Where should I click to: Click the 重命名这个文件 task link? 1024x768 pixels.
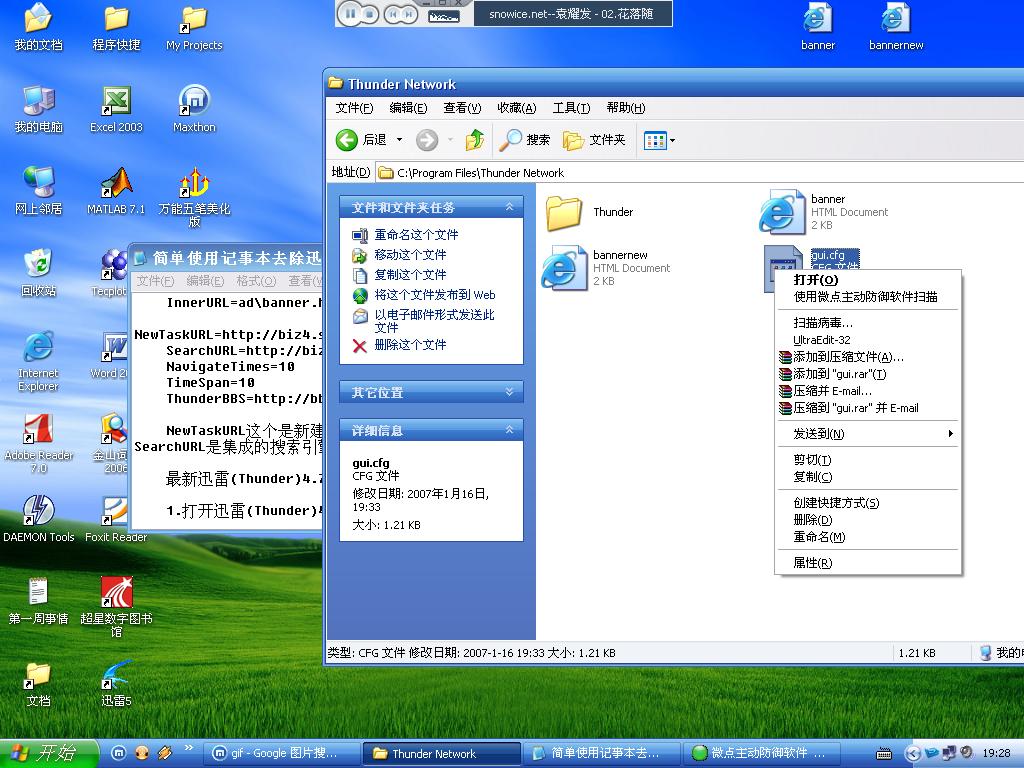point(416,235)
